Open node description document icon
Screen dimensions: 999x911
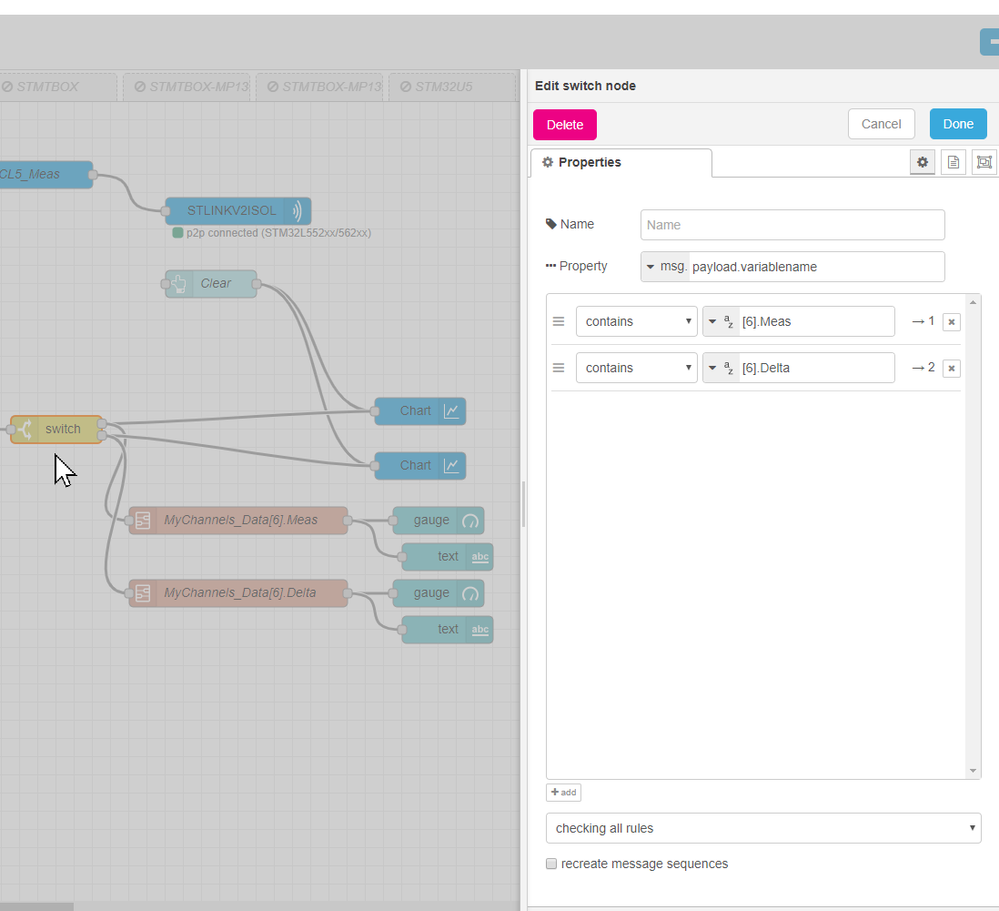coord(953,162)
